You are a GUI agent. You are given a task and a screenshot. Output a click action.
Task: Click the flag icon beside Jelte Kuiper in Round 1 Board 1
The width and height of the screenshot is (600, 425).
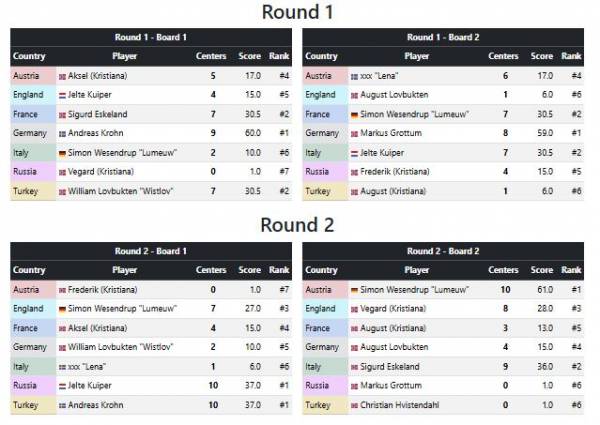point(62,95)
